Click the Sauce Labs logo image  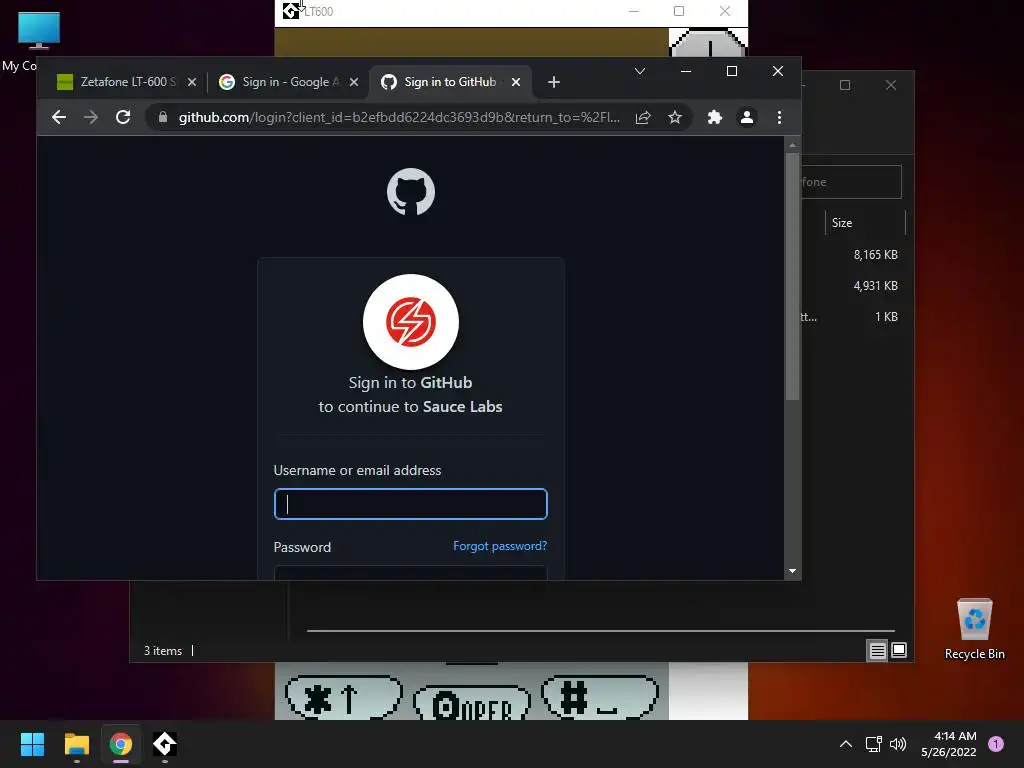(x=411, y=321)
